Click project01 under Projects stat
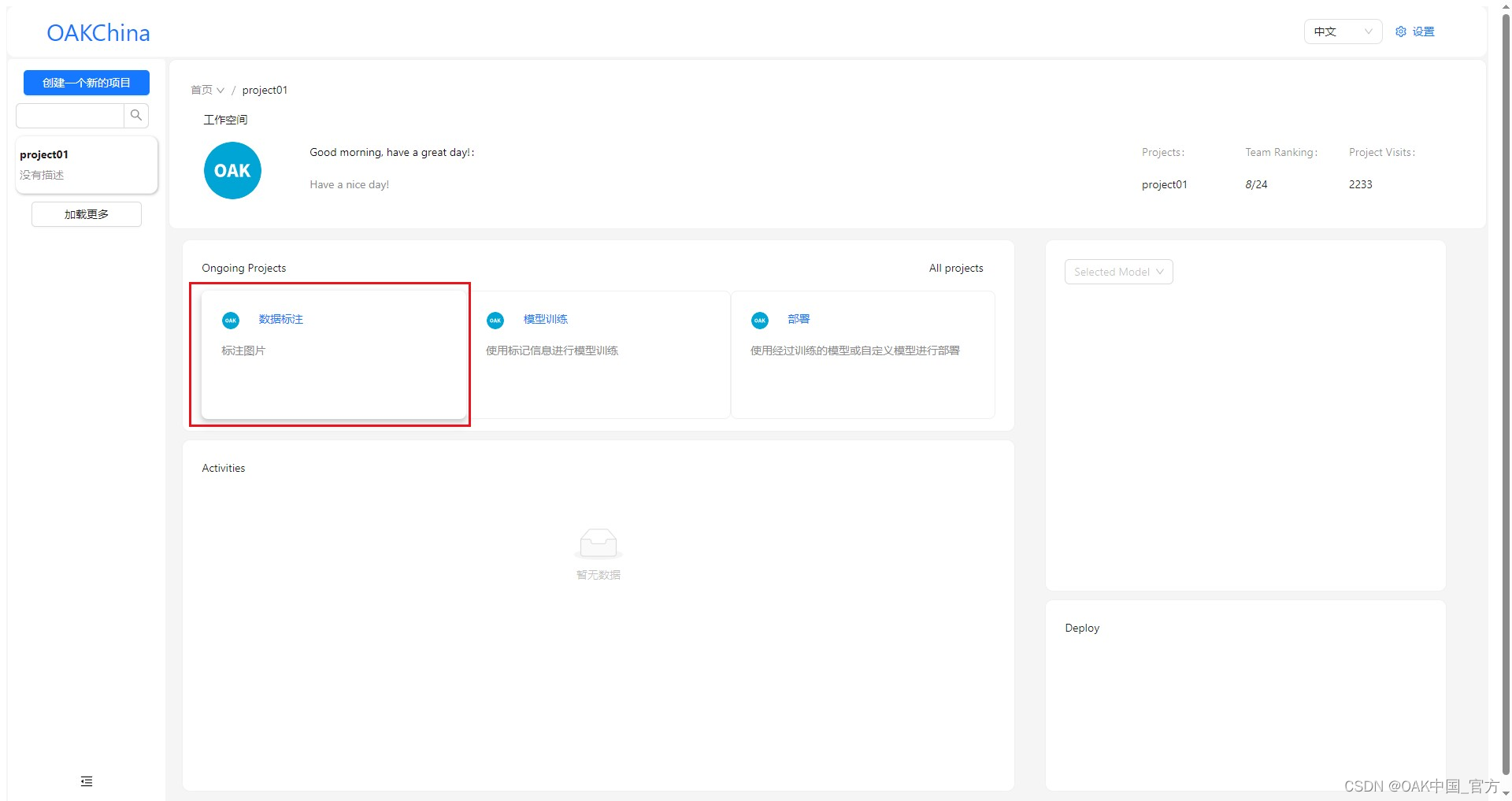This screenshot has width=1512, height=801. tap(1165, 184)
